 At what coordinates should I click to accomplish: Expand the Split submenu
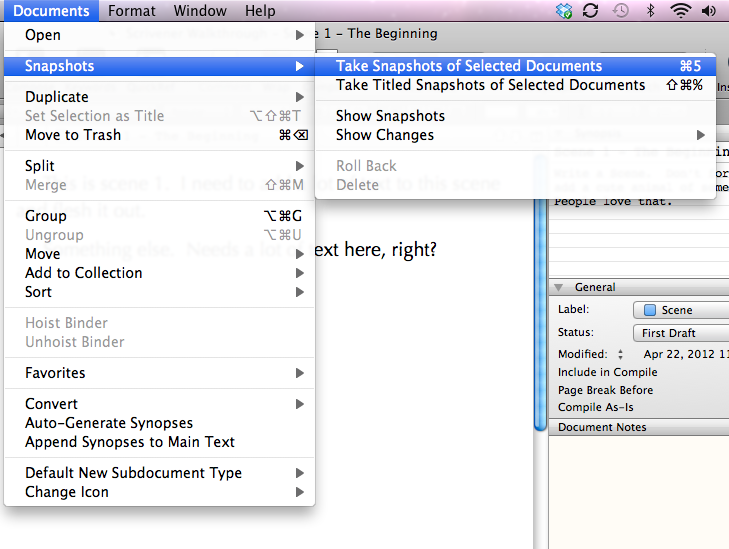pyautogui.click(x=159, y=166)
